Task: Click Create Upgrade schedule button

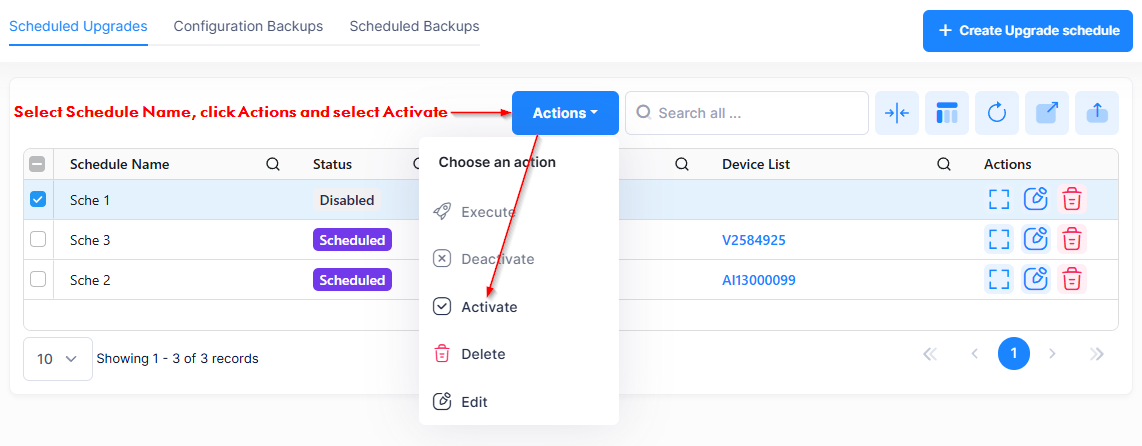Action: point(1027,31)
